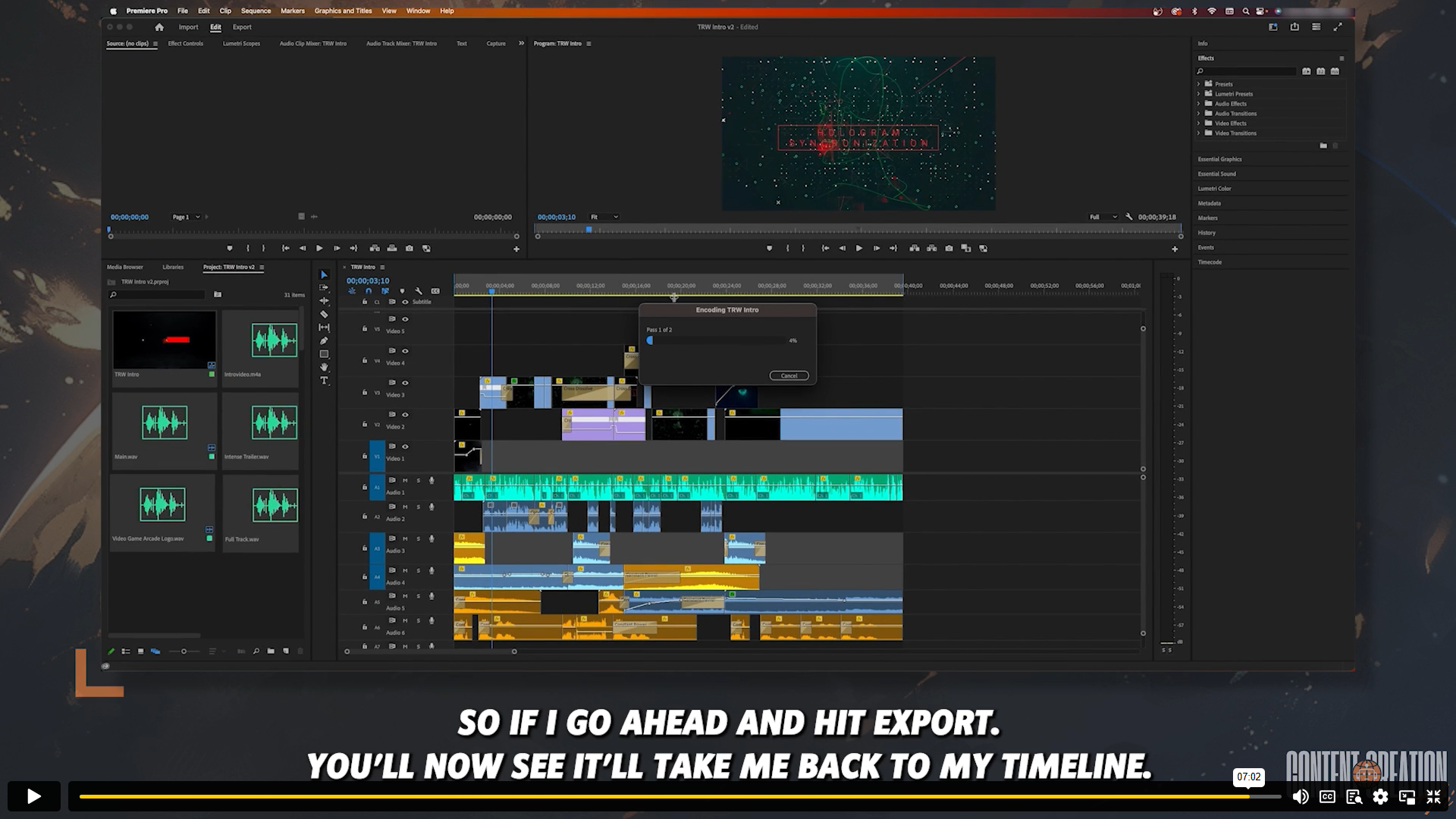Select the Type tool
Image resolution: width=1456 pixels, height=819 pixels.
324,381
